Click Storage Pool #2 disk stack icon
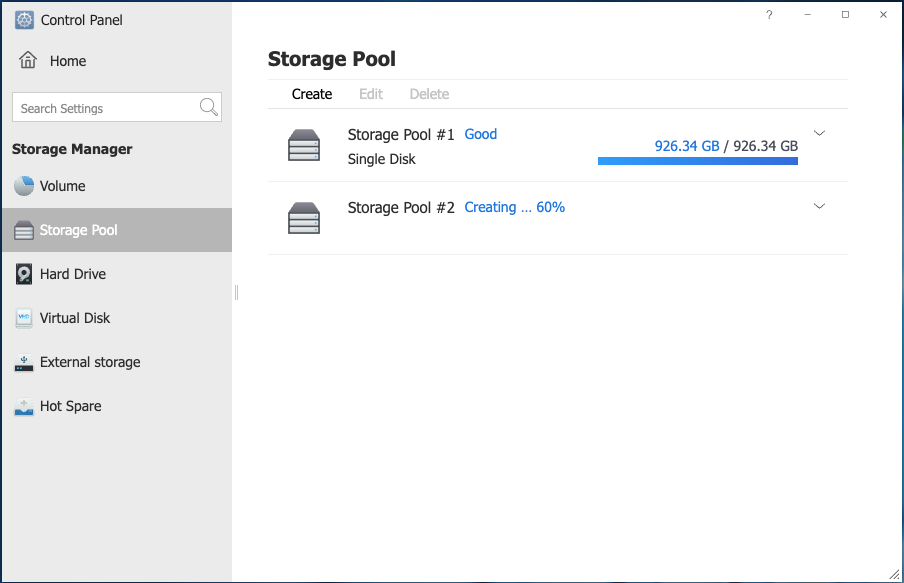 tap(304, 218)
